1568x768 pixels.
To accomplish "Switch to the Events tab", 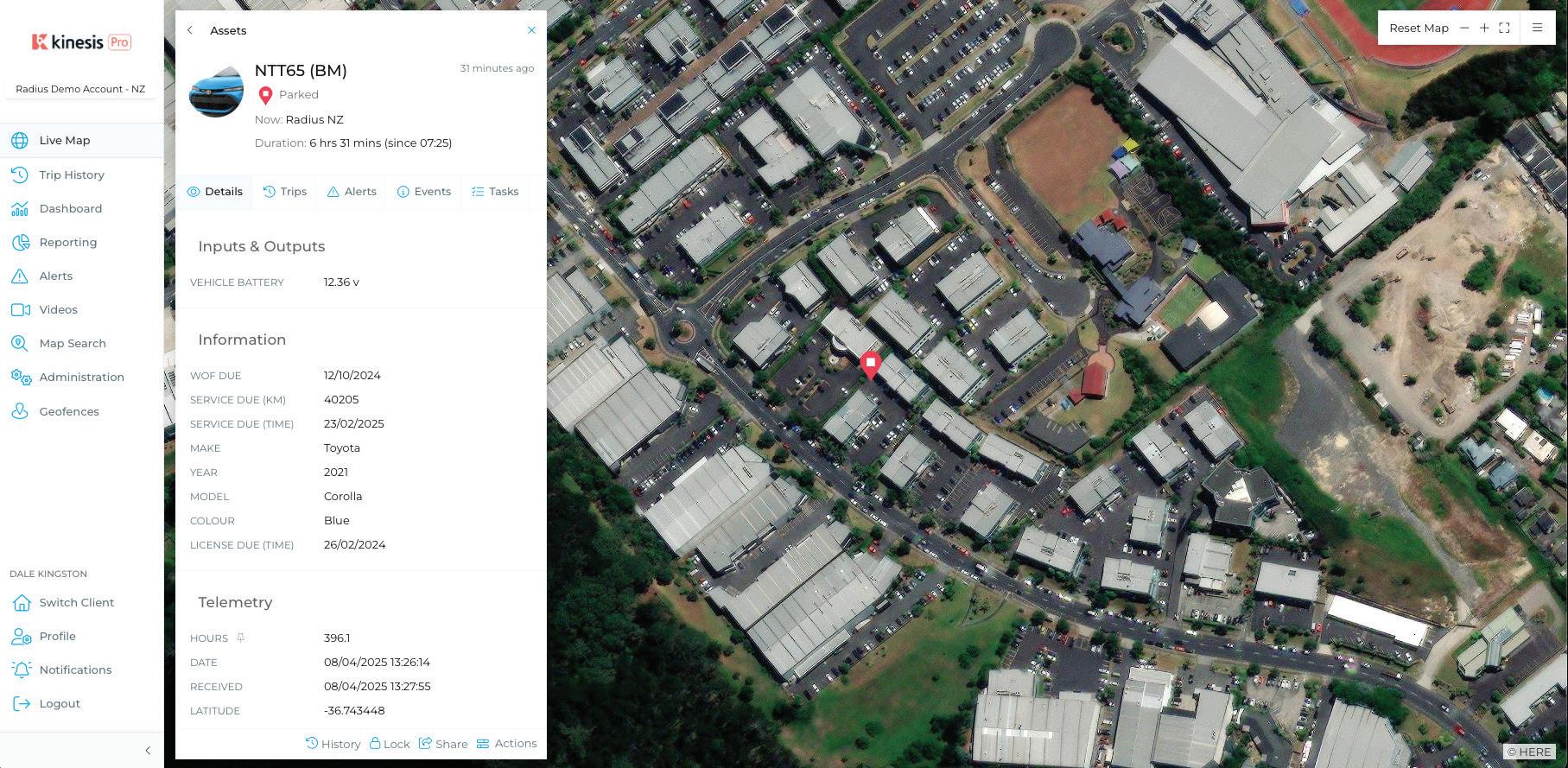I will coord(423,192).
